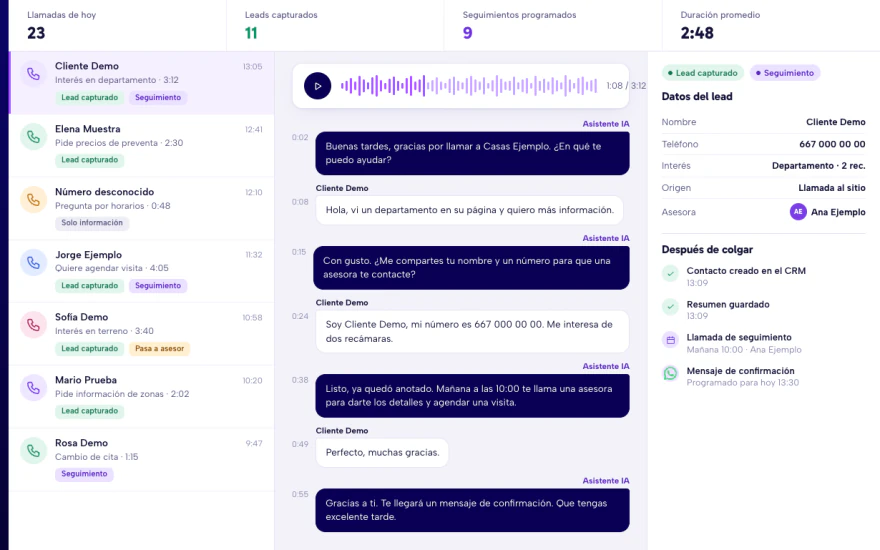Image resolution: width=880 pixels, height=550 pixels.
Task: Select the Número desconocido call
Action: coord(142,208)
